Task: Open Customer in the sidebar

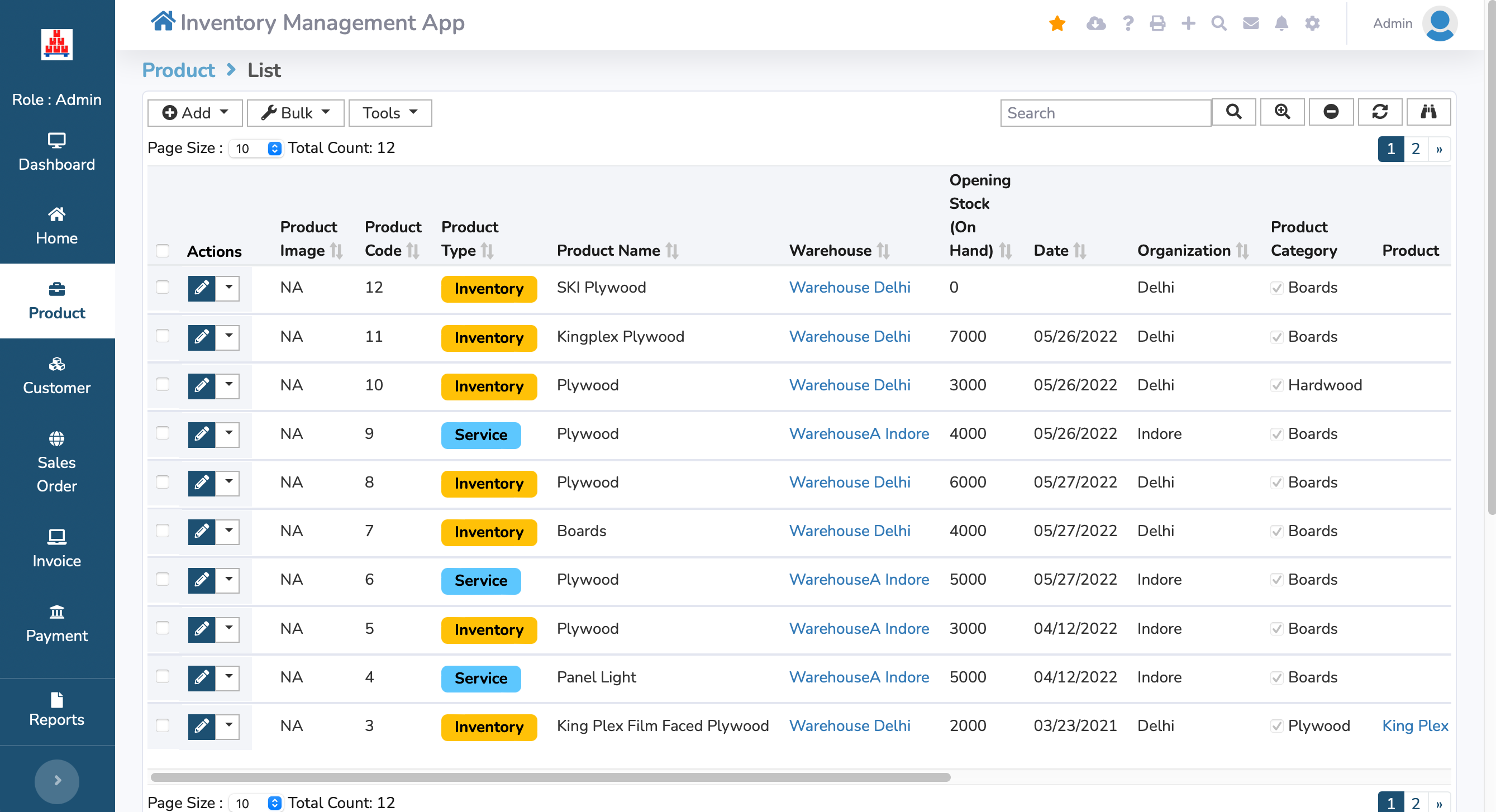Action: tap(57, 375)
